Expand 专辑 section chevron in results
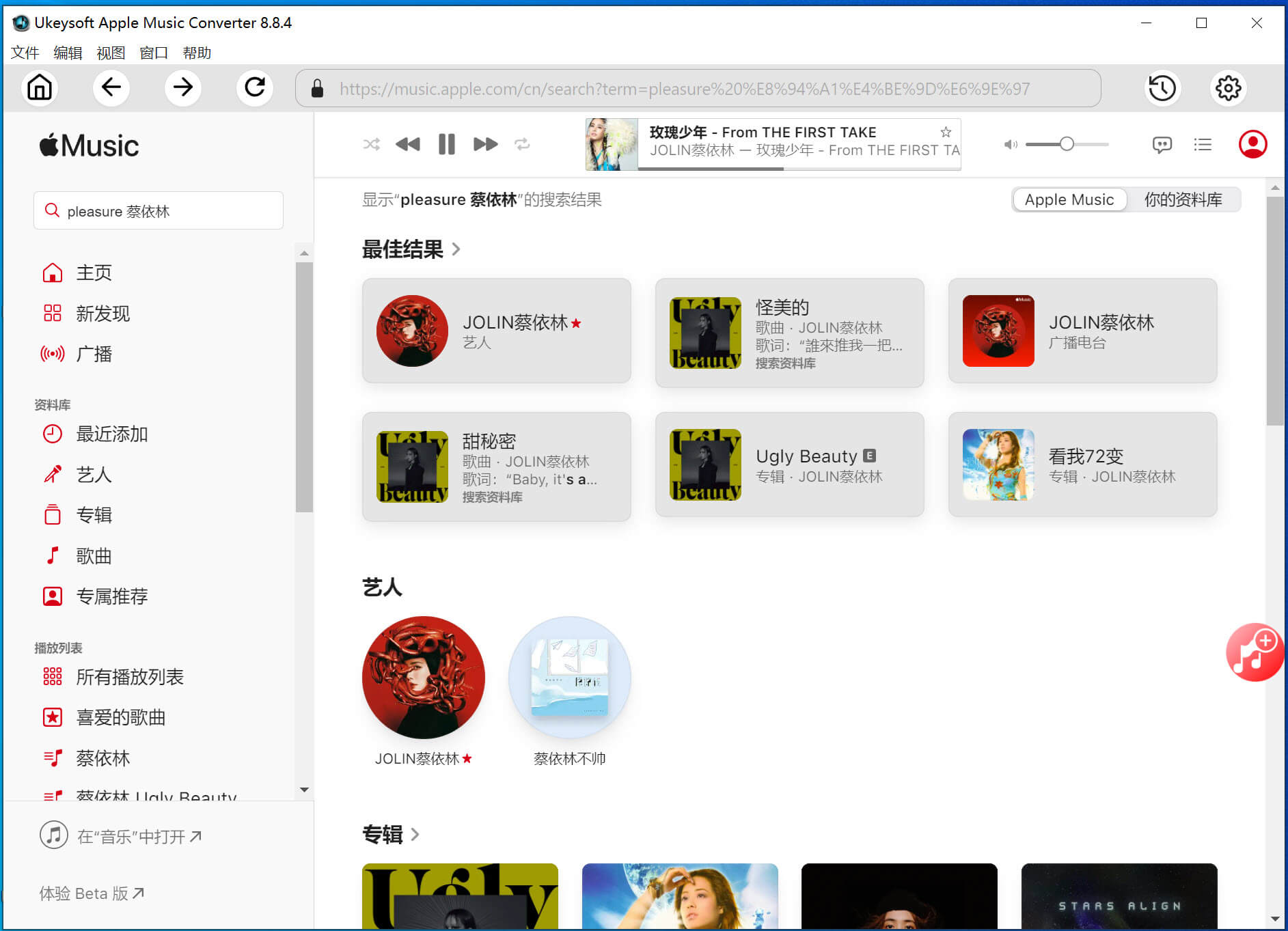 point(415,834)
